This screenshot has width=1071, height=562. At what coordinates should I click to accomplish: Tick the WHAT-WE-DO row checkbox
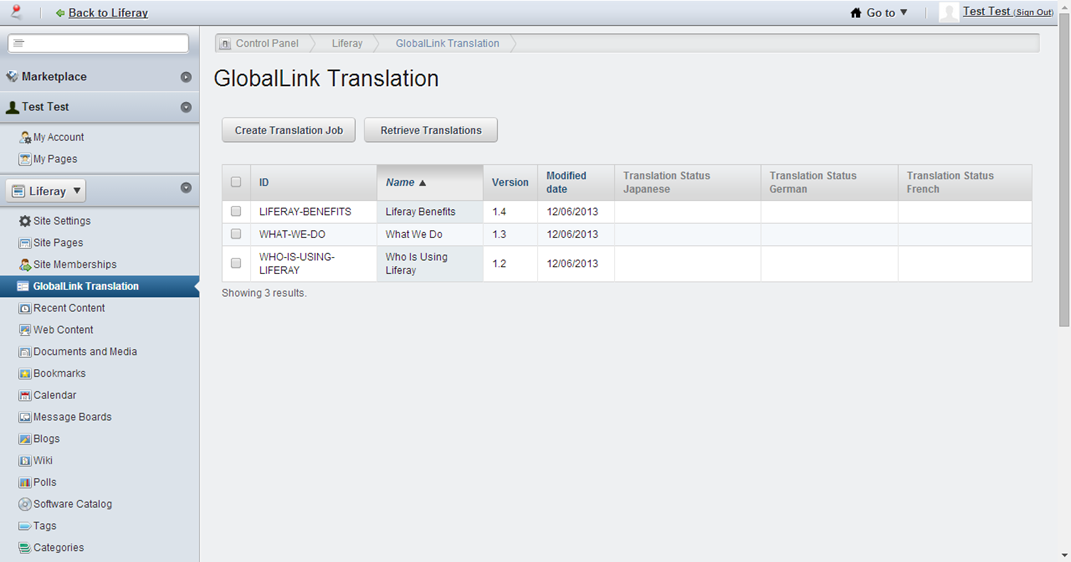236,234
